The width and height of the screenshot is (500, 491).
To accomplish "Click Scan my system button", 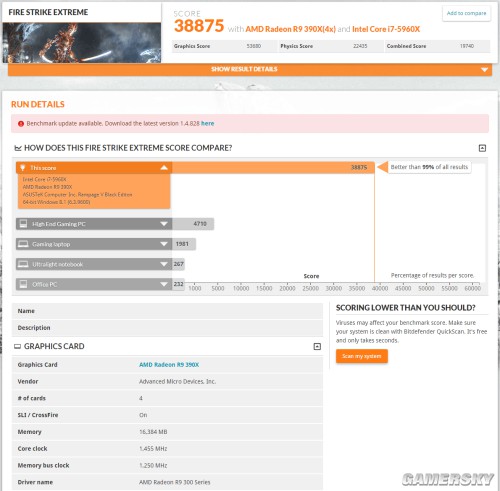I will (362, 356).
